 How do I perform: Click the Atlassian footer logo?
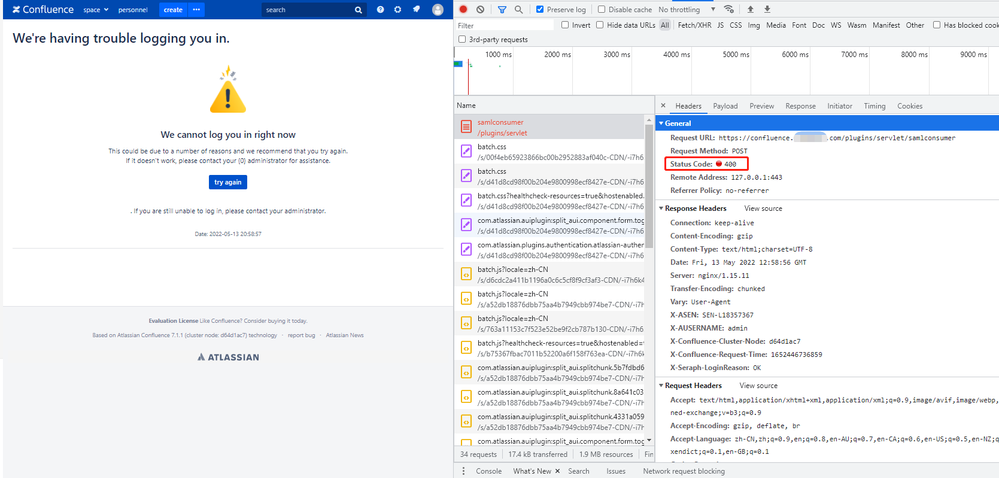[x=228, y=357]
